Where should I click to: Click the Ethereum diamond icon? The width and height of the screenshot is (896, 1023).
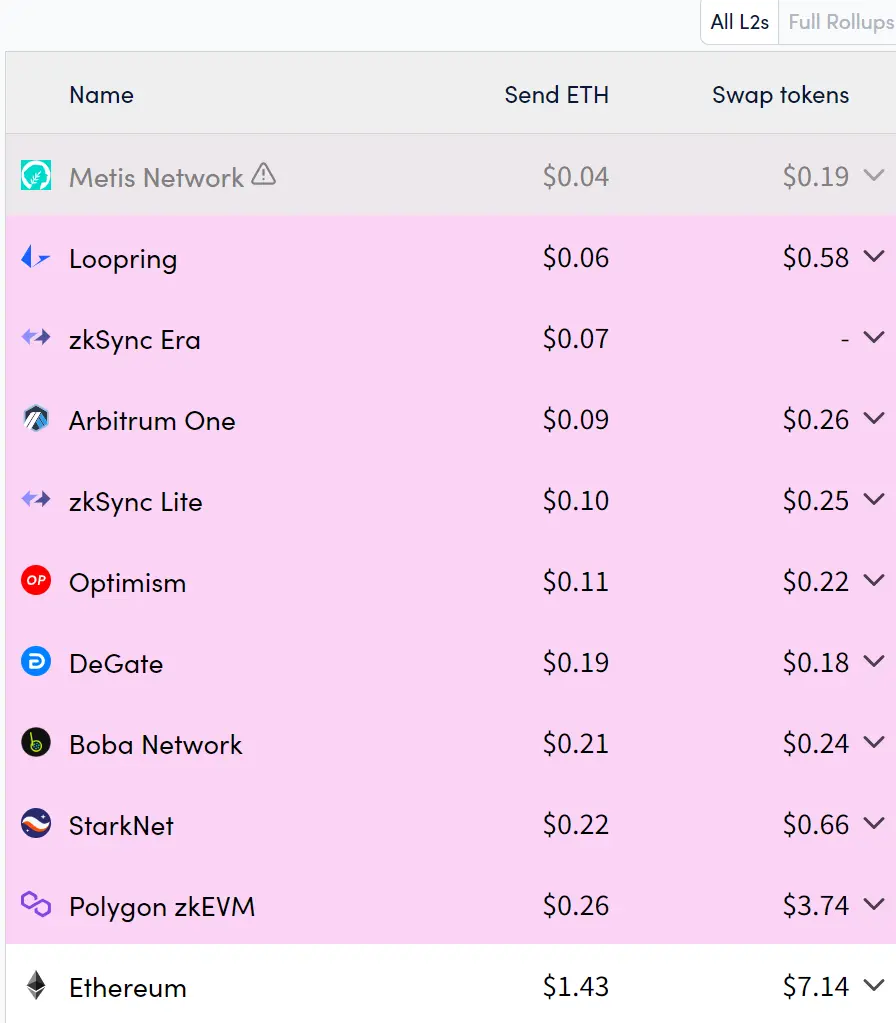coord(36,986)
